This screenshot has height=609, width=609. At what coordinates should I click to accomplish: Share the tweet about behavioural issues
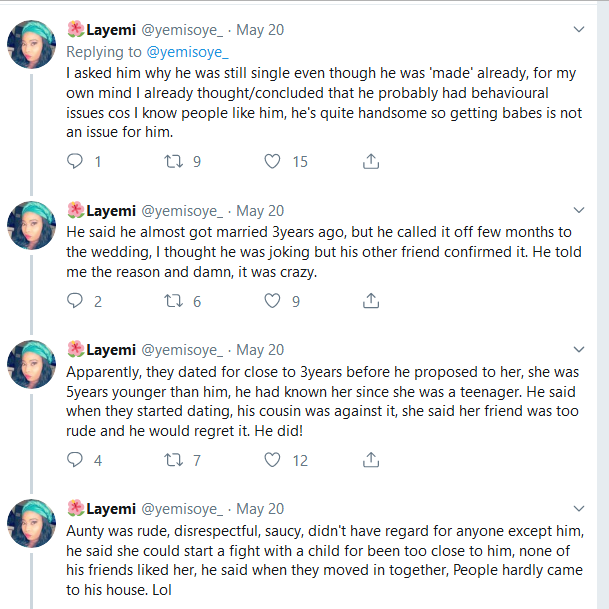[x=371, y=161]
